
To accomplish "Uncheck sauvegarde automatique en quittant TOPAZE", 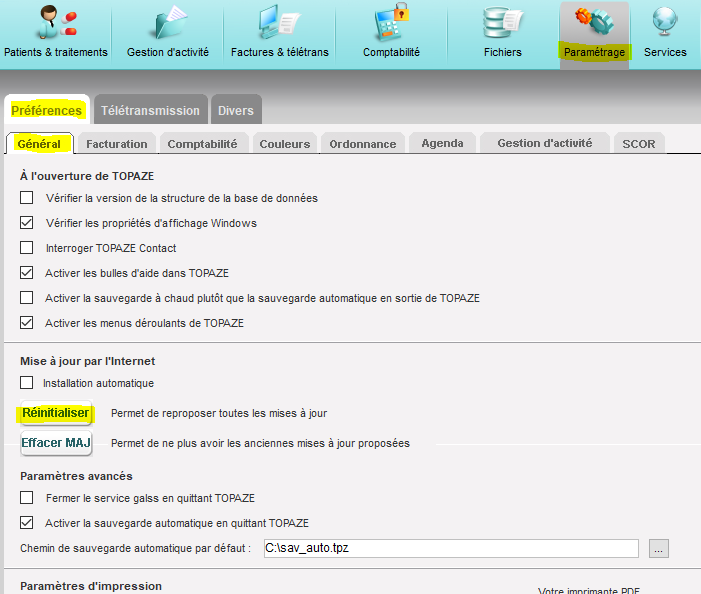I will pos(26,522).
